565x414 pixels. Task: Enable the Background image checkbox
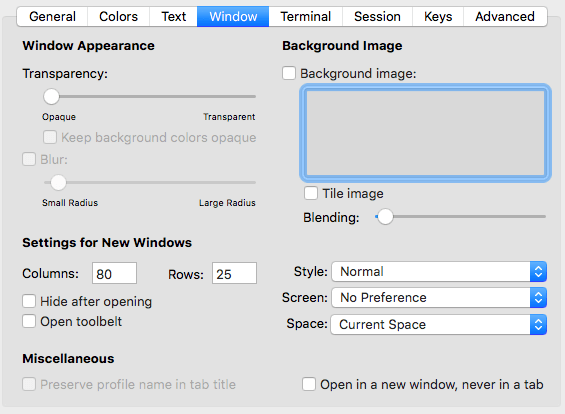click(x=289, y=73)
